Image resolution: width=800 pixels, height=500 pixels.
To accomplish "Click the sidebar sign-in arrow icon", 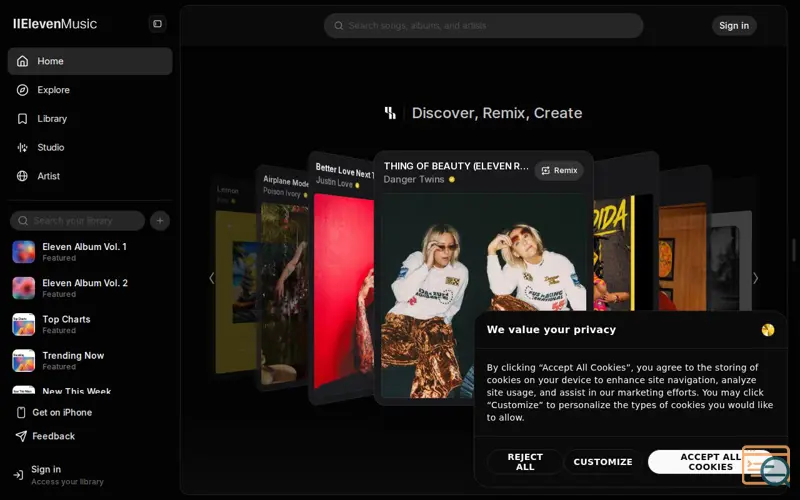I will [18, 475].
